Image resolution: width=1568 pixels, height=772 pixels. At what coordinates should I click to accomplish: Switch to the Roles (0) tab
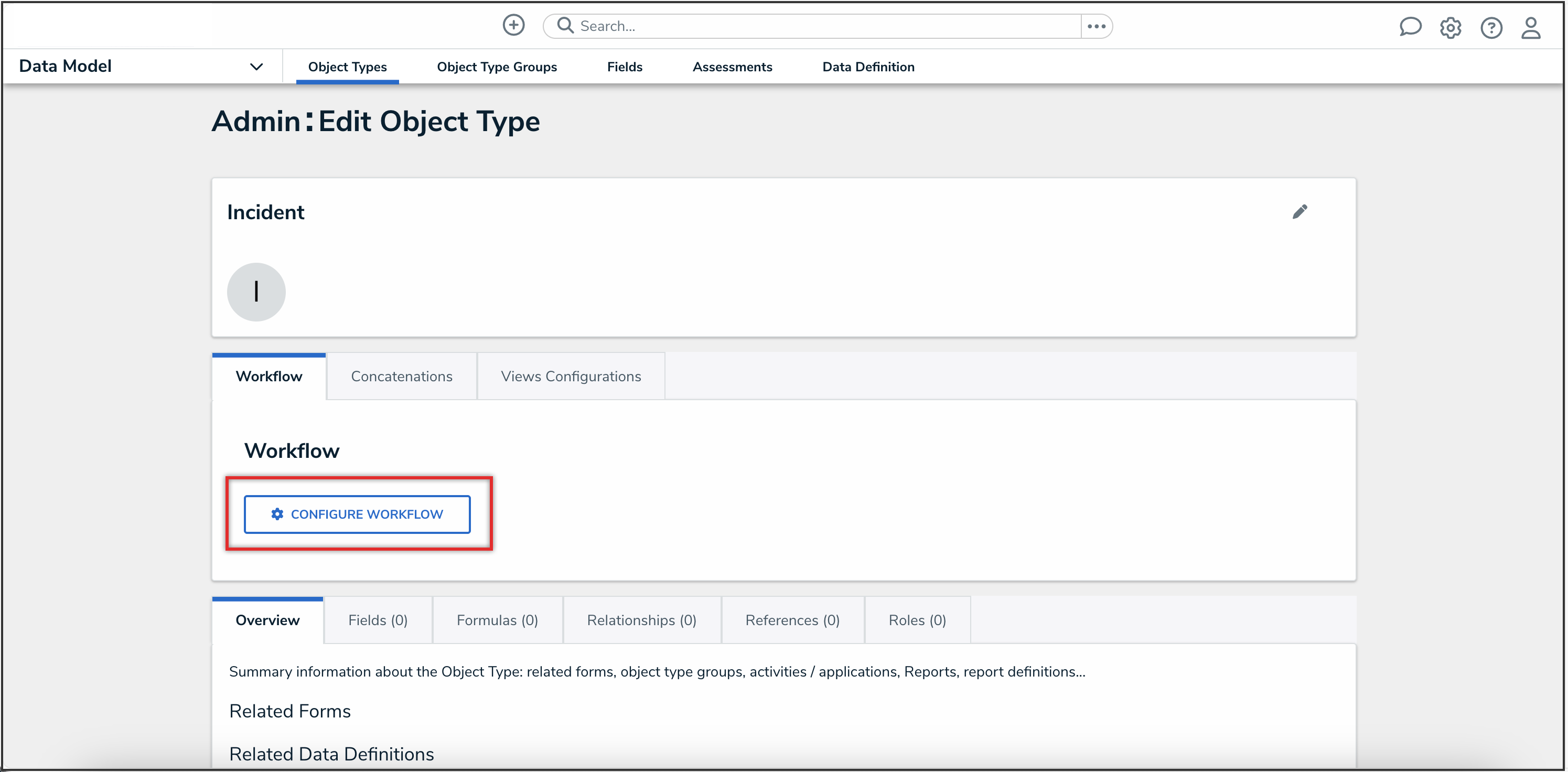click(917, 620)
